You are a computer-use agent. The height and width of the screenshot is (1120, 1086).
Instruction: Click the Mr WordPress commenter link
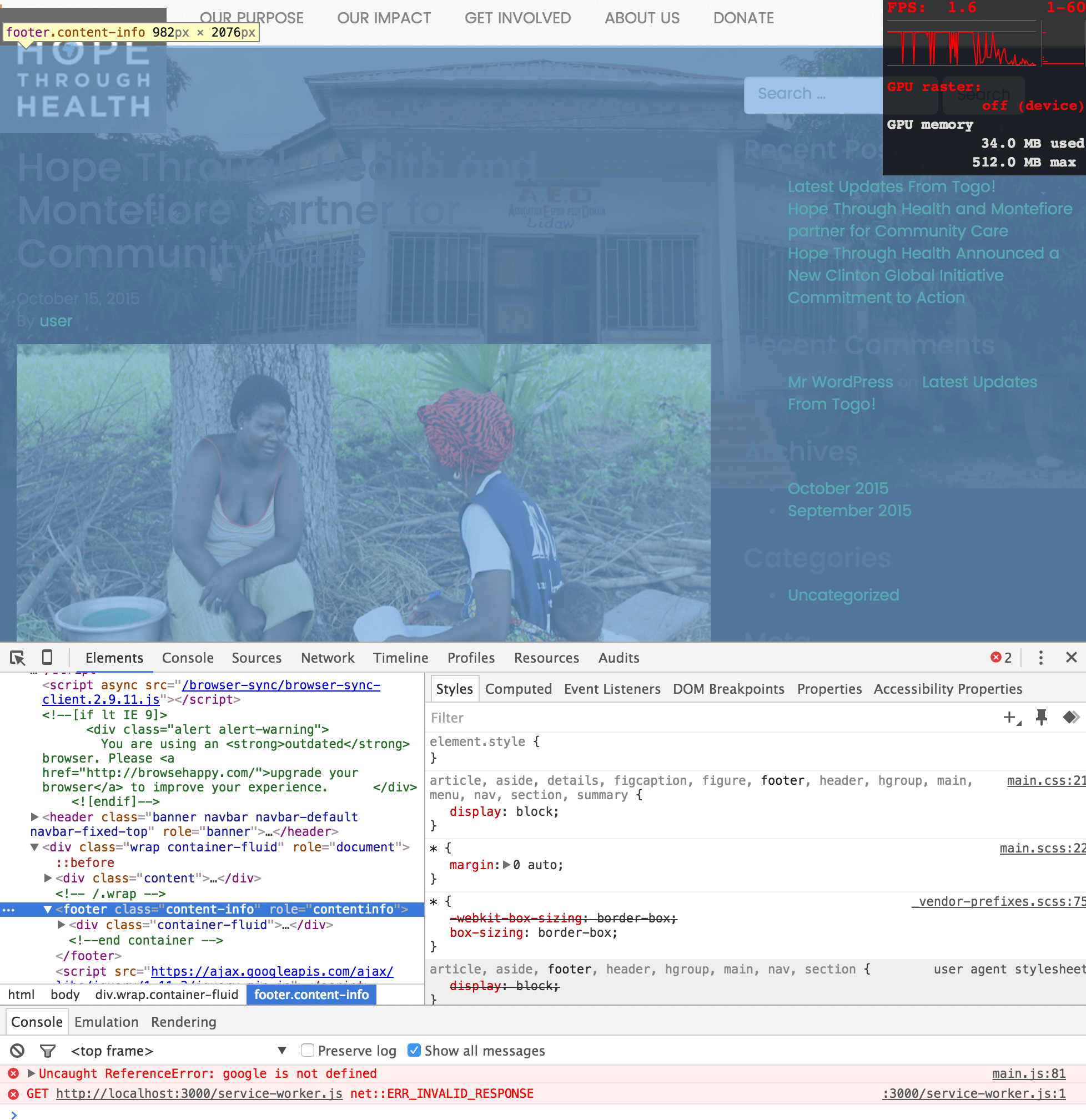click(x=840, y=382)
